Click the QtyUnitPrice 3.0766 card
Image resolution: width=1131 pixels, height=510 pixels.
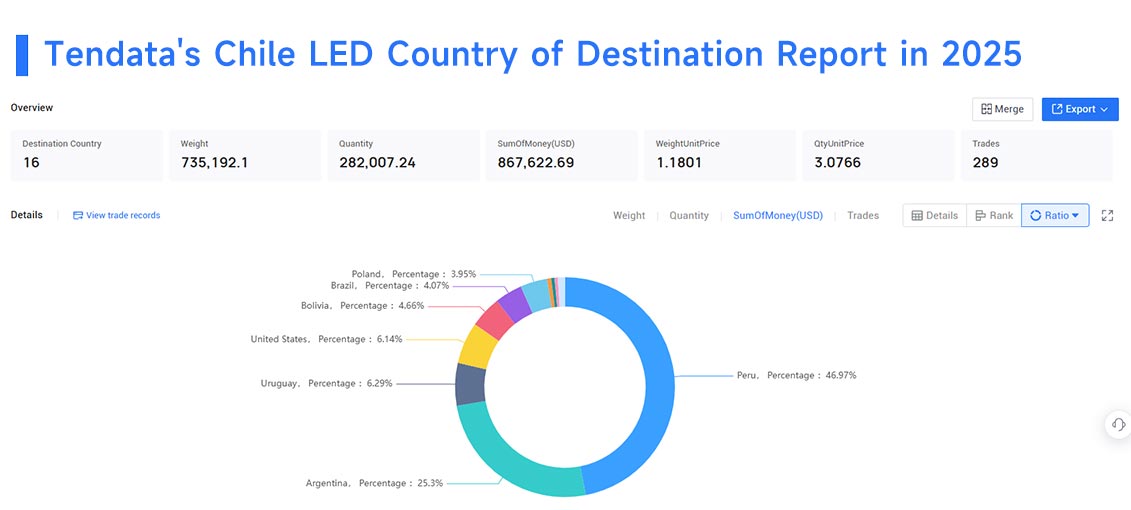tap(879, 155)
